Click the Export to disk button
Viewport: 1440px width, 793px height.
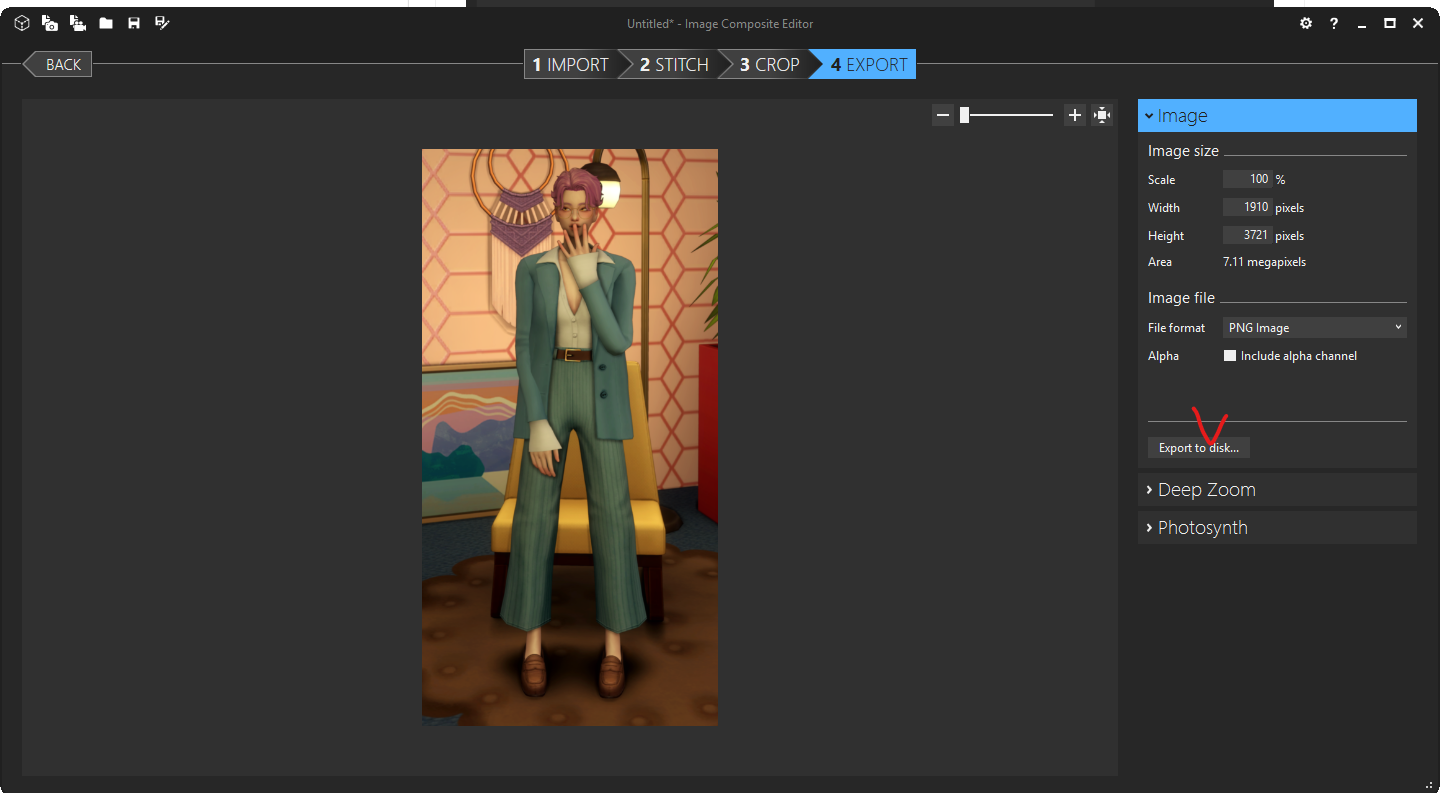(1198, 448)
